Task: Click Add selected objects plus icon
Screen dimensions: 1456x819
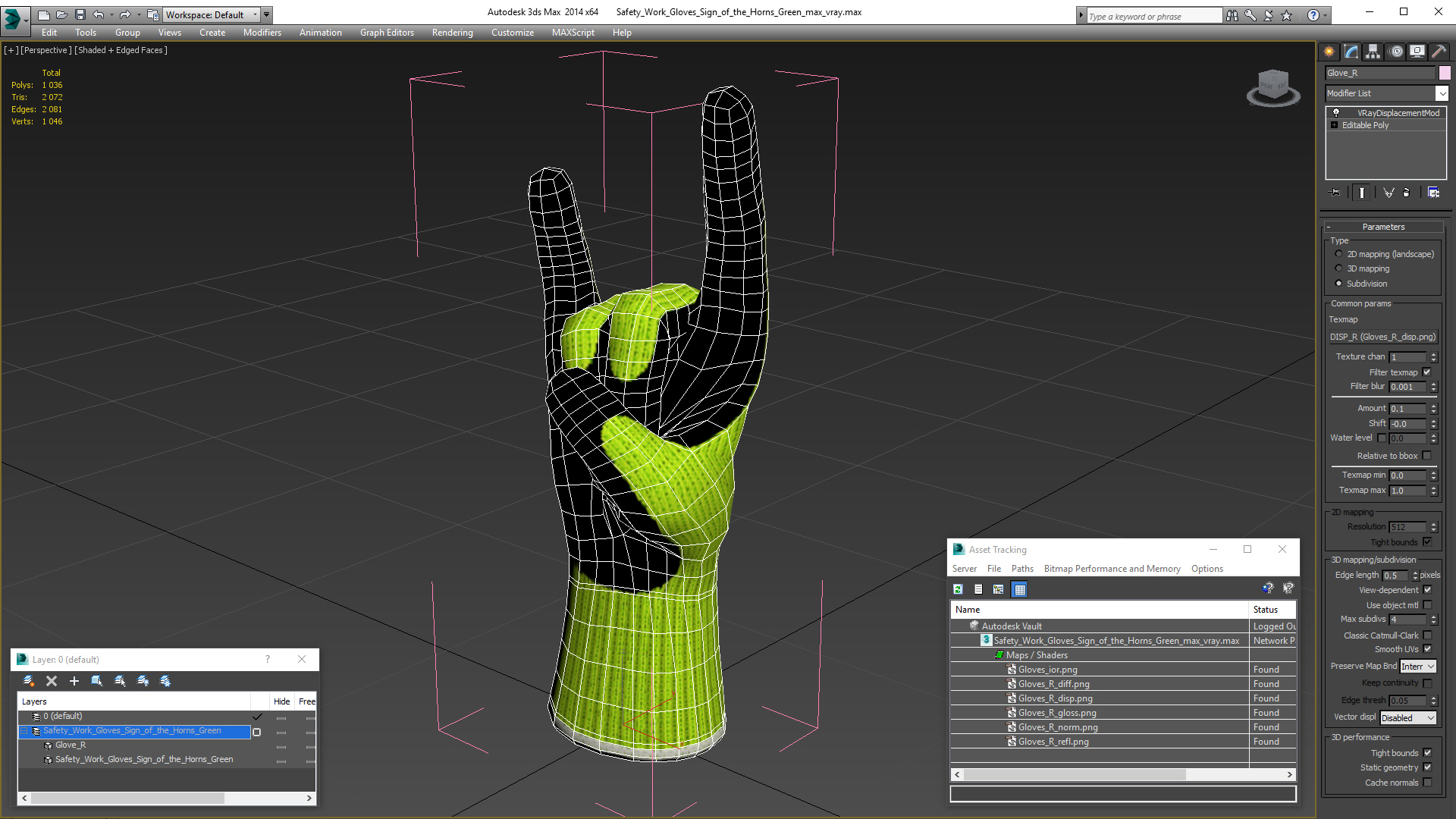Action: [74, 681]
